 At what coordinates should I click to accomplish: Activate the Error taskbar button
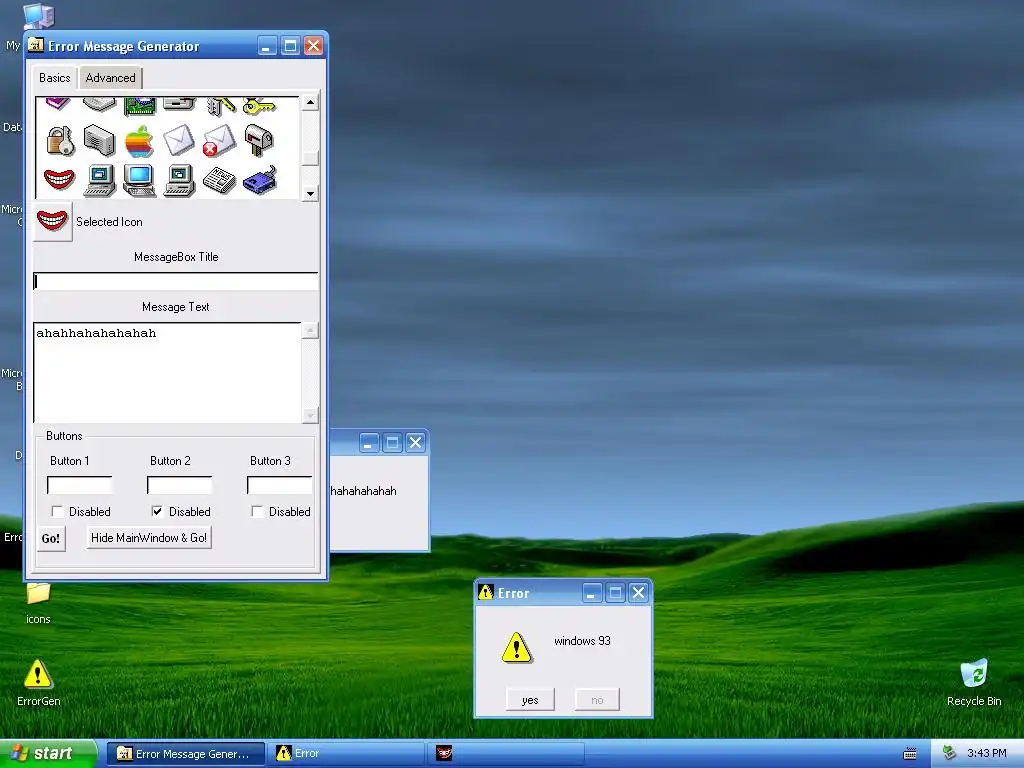point(346,754)
